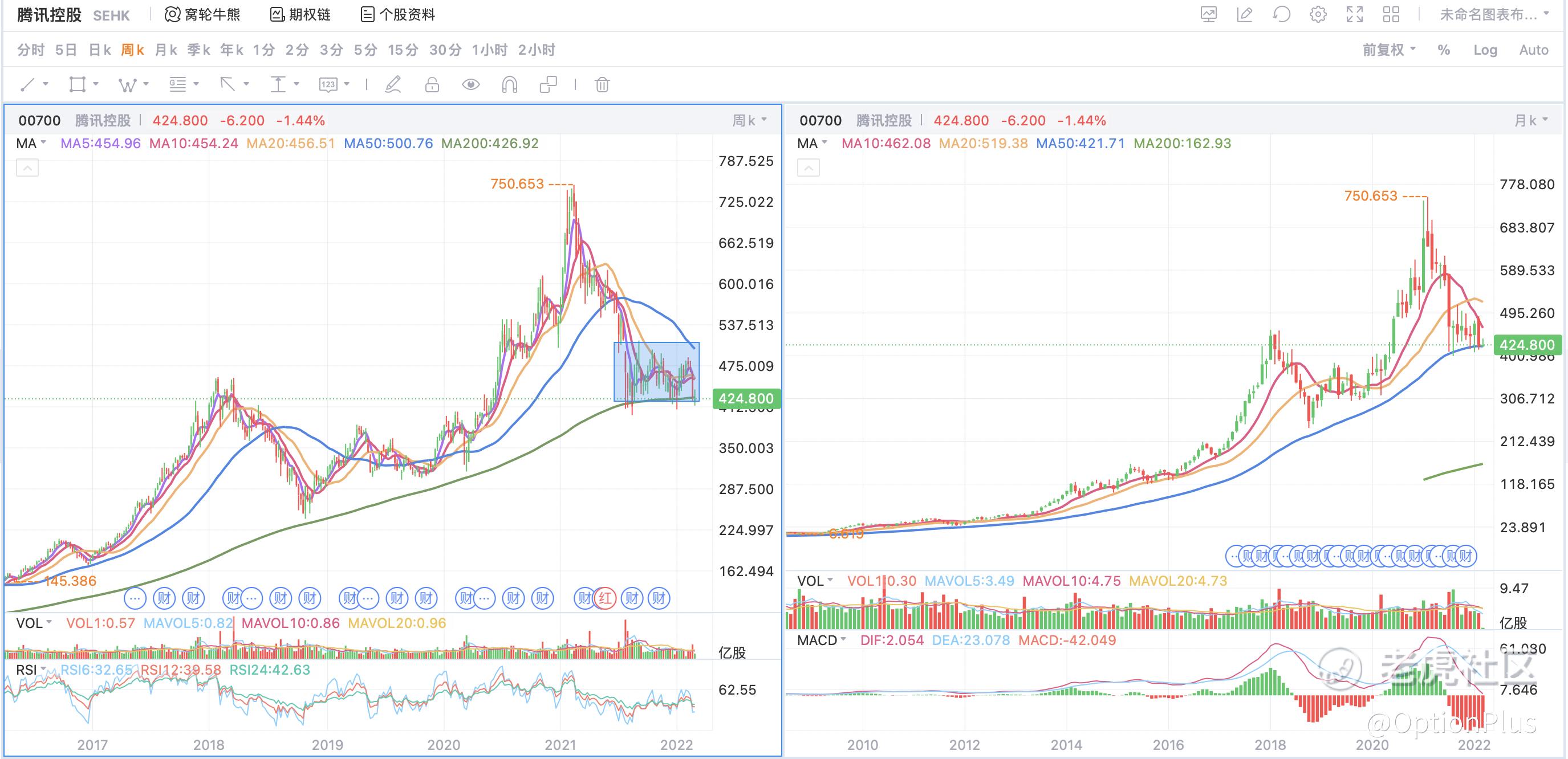Image resolution: width=1568 pixels, height=759 pixels.
Task: Select the 15分 interval
Action: coord(403,50)
